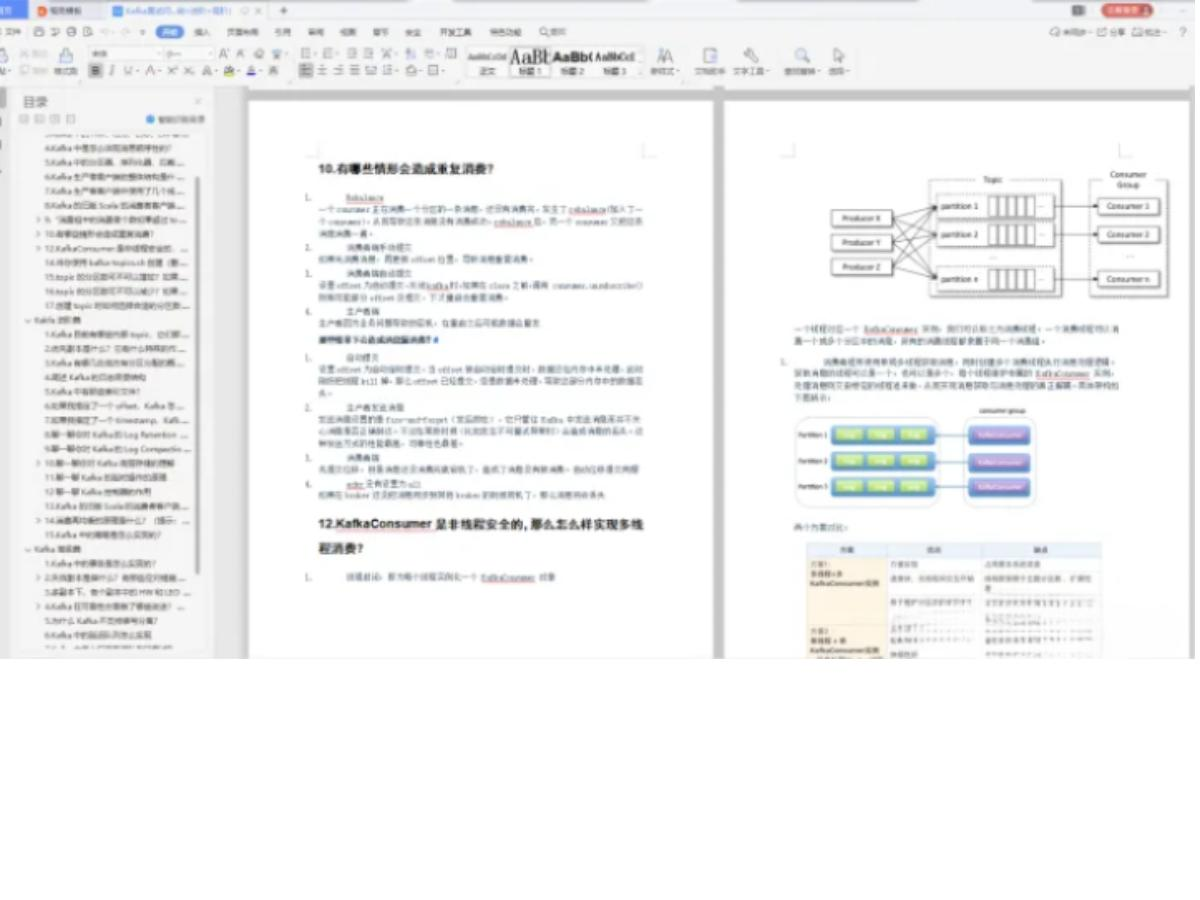The height and width of the screenshot is (900, 1200).
Task: Click the search box in ribbon tab row
Action: (x=552, y=32)
